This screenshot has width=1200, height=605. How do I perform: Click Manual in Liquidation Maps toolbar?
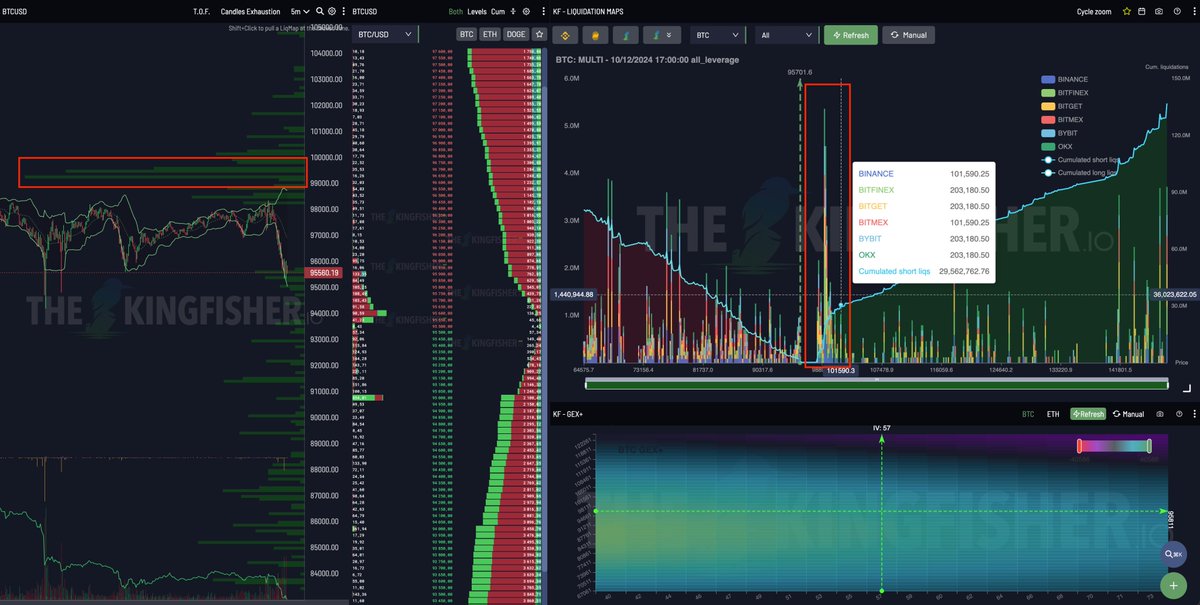click(x=908, y=34)
